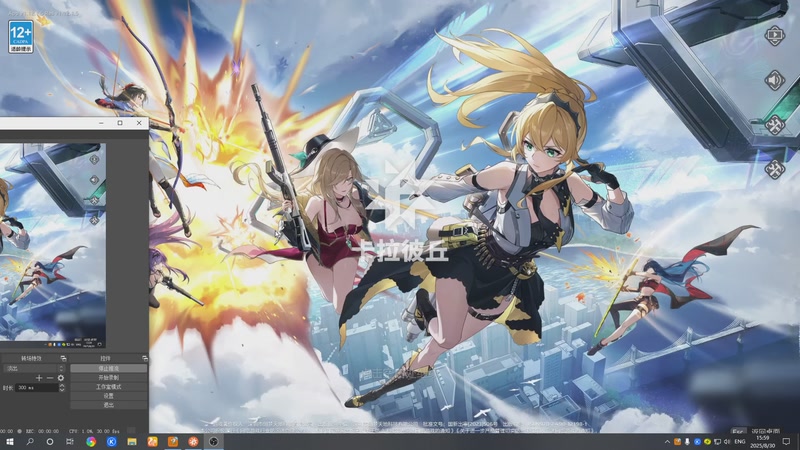Launch Cortana circle icon

coord(49,442)
